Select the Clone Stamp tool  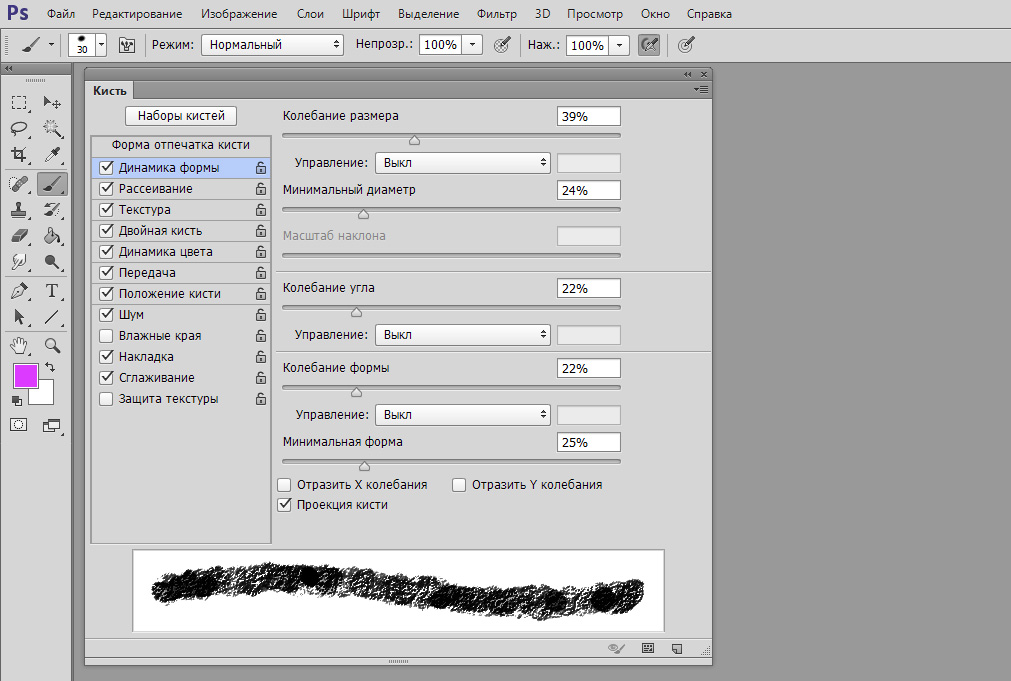tap(19, 210)
